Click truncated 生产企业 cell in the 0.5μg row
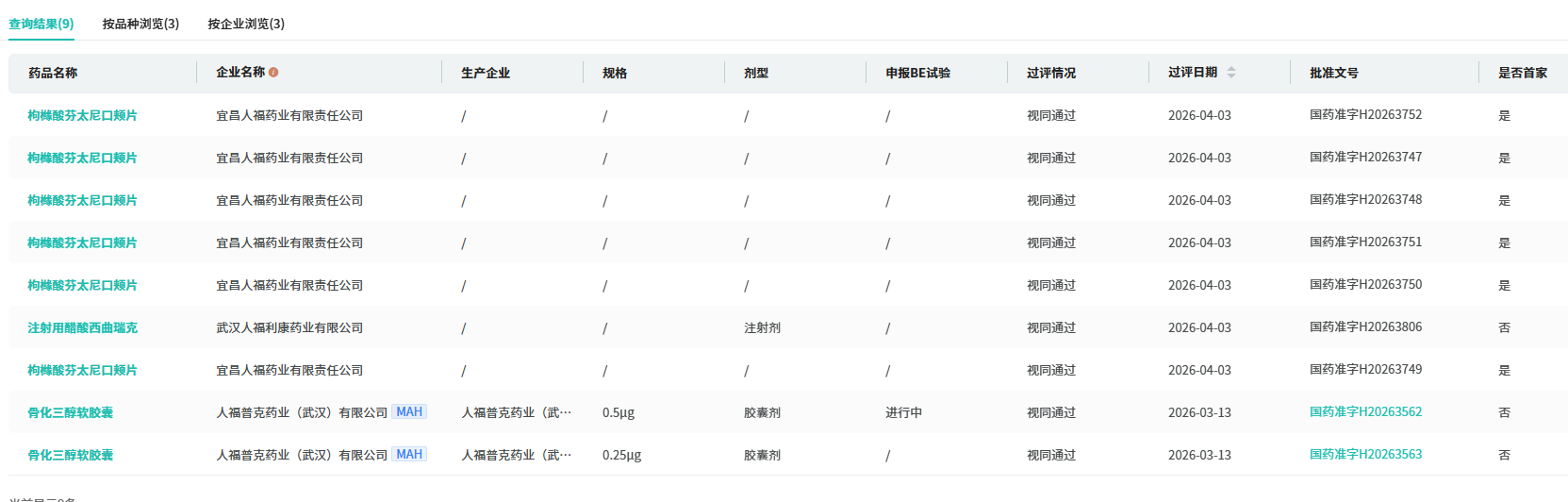 pyautogui.click(x=516, y=412)
